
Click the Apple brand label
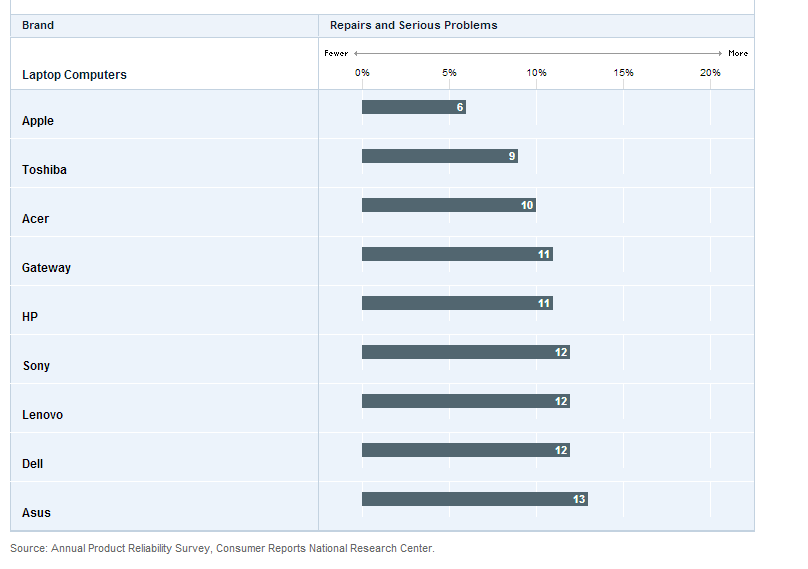(38, 121)
